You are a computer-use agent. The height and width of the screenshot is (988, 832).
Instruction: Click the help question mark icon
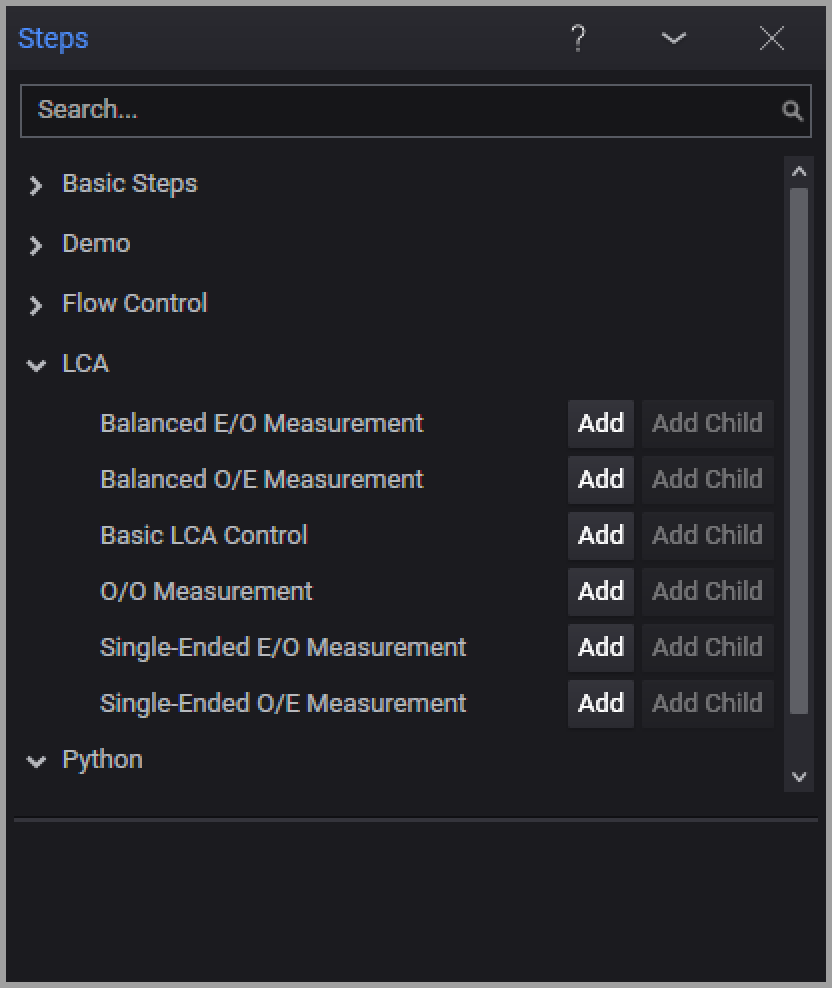click(578, 39)
